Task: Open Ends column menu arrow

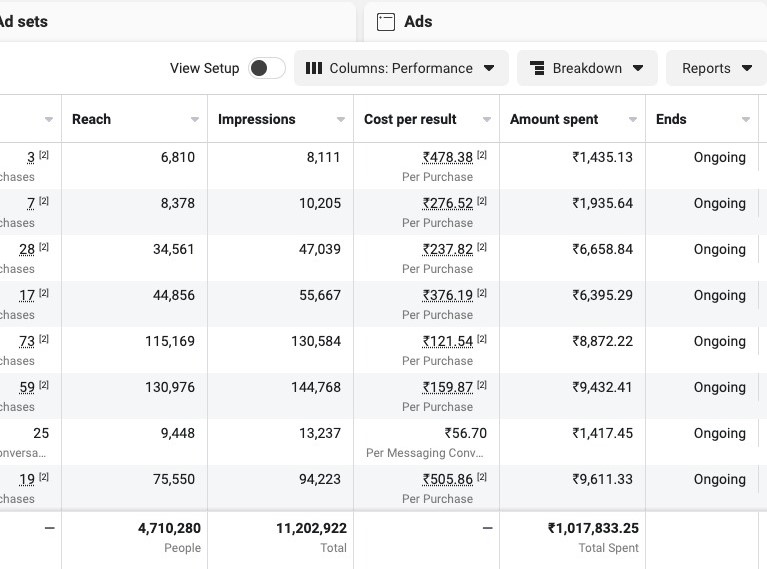Action: click(x=746, y=120)
